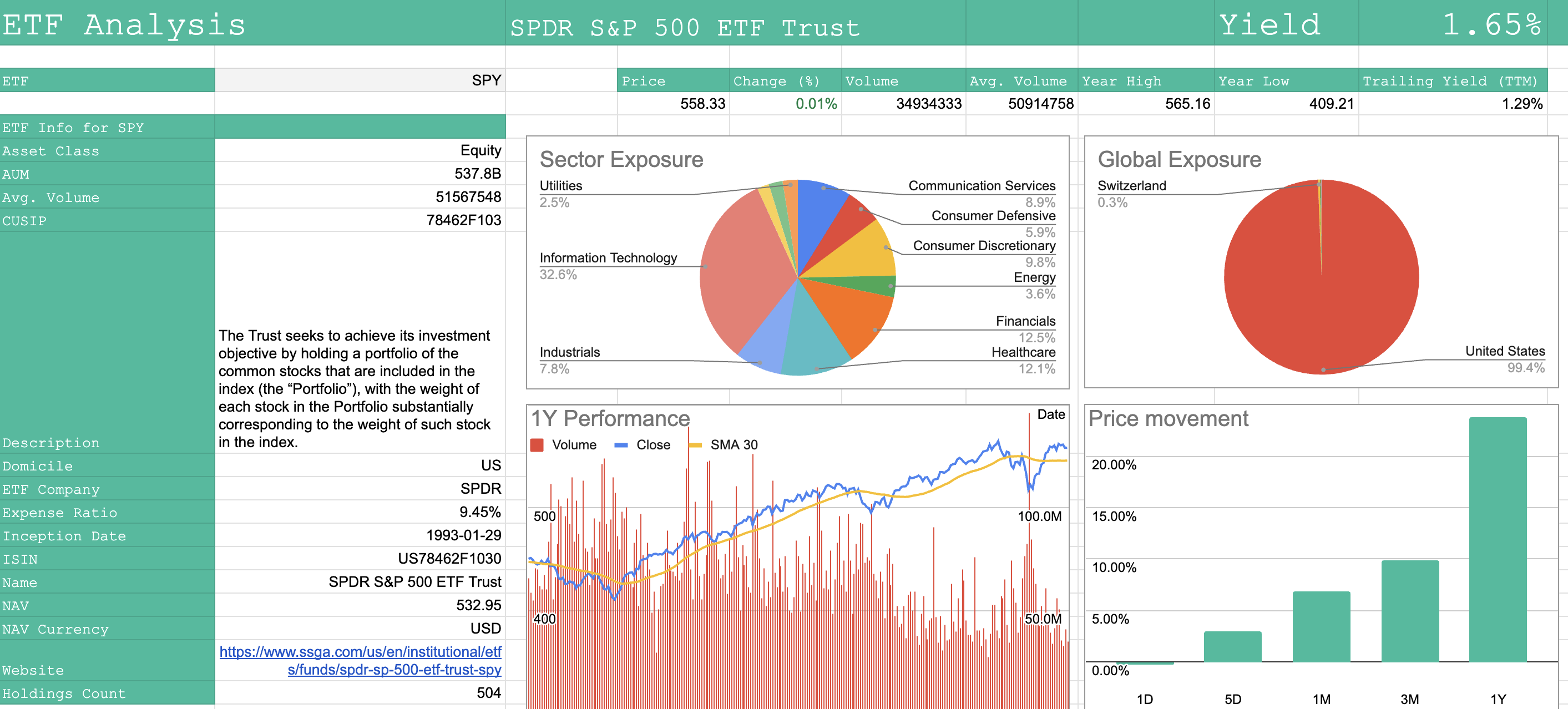Click the Global Exposure chart title

pos(1179,159)
